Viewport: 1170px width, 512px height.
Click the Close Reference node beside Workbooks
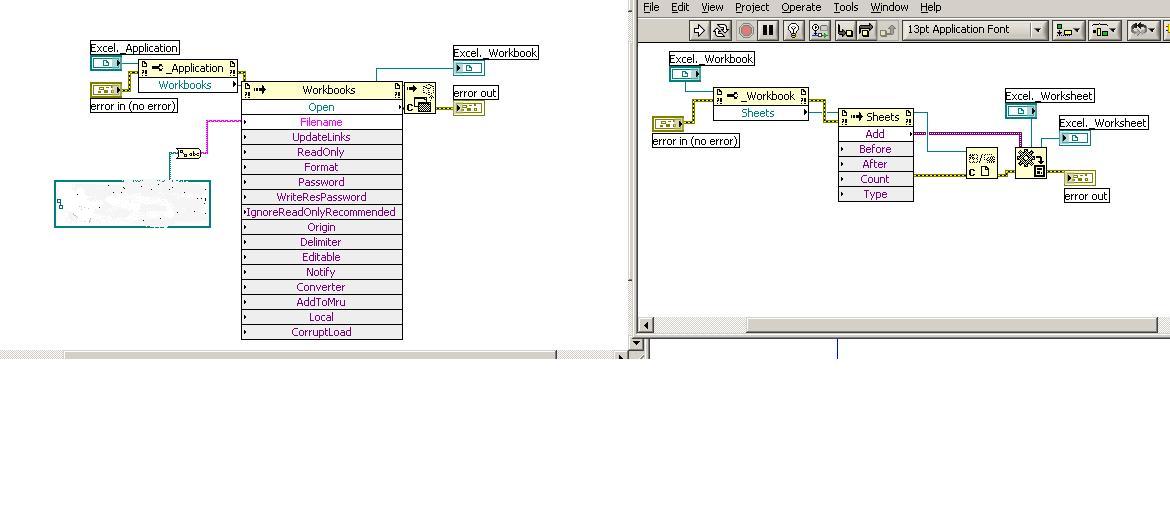[419, 99]
